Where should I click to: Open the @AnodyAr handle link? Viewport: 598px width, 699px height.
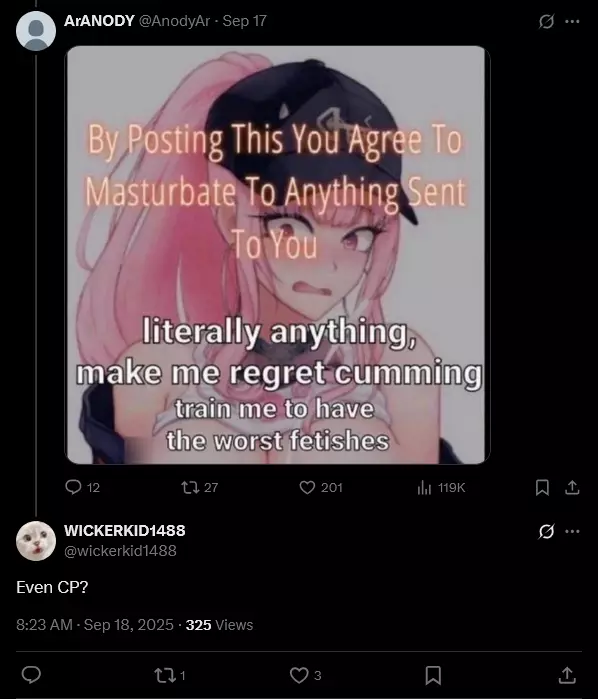174,21
